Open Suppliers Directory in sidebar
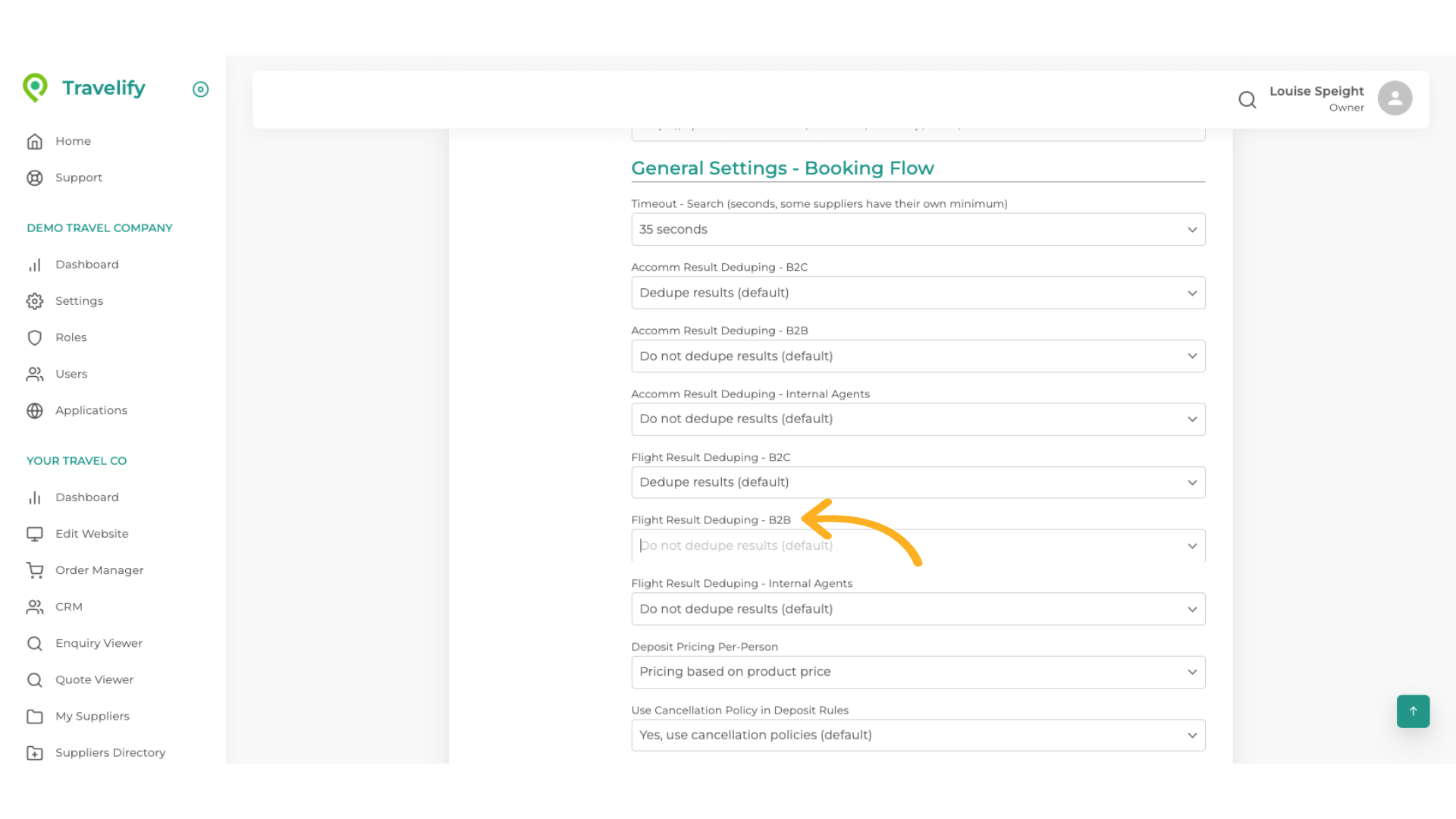The image size is (1456, 819). 110,752
